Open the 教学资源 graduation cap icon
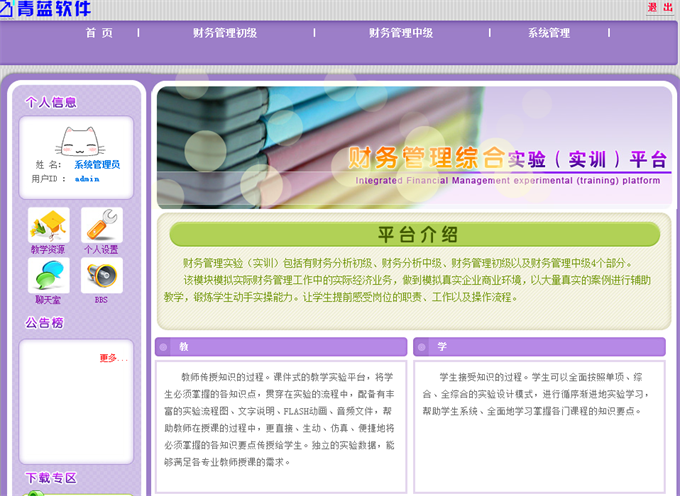 point(47,224)
